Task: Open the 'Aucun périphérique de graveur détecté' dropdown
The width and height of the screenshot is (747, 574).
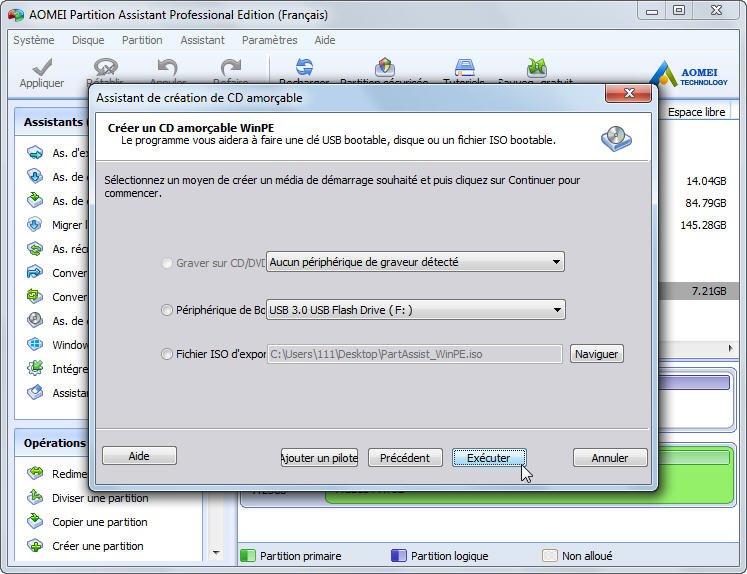Action: 415,262
